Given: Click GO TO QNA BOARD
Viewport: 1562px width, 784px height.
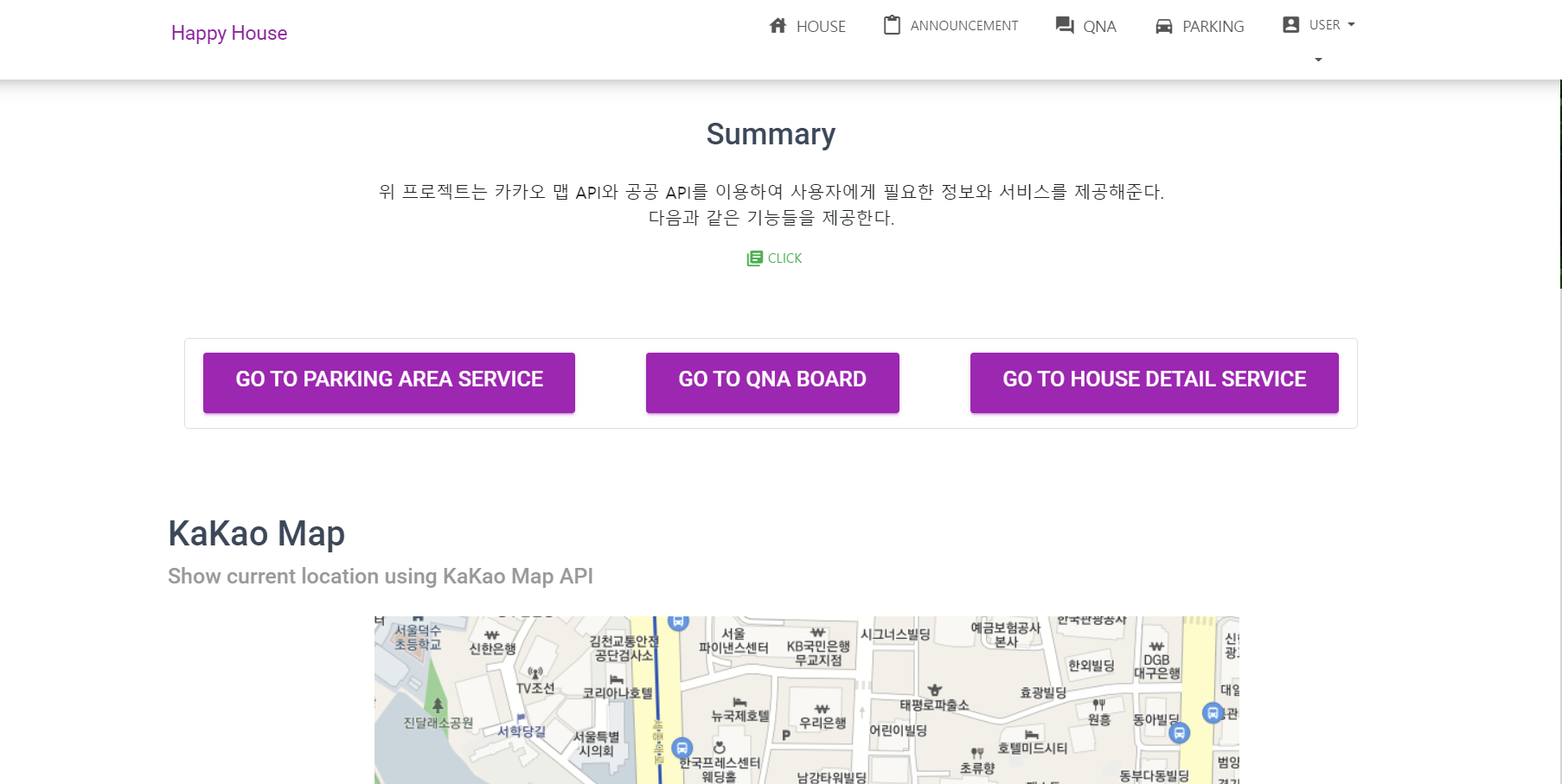Looking at the screenshot, I should [771, 381].
